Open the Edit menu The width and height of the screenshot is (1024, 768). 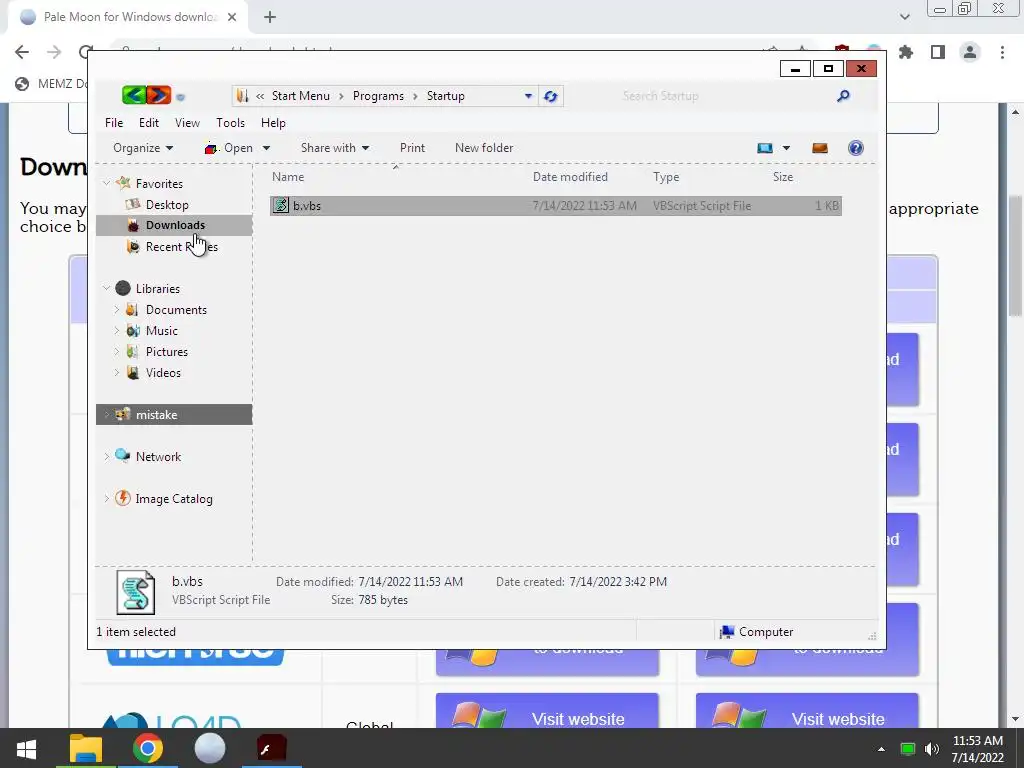point(149,123)
